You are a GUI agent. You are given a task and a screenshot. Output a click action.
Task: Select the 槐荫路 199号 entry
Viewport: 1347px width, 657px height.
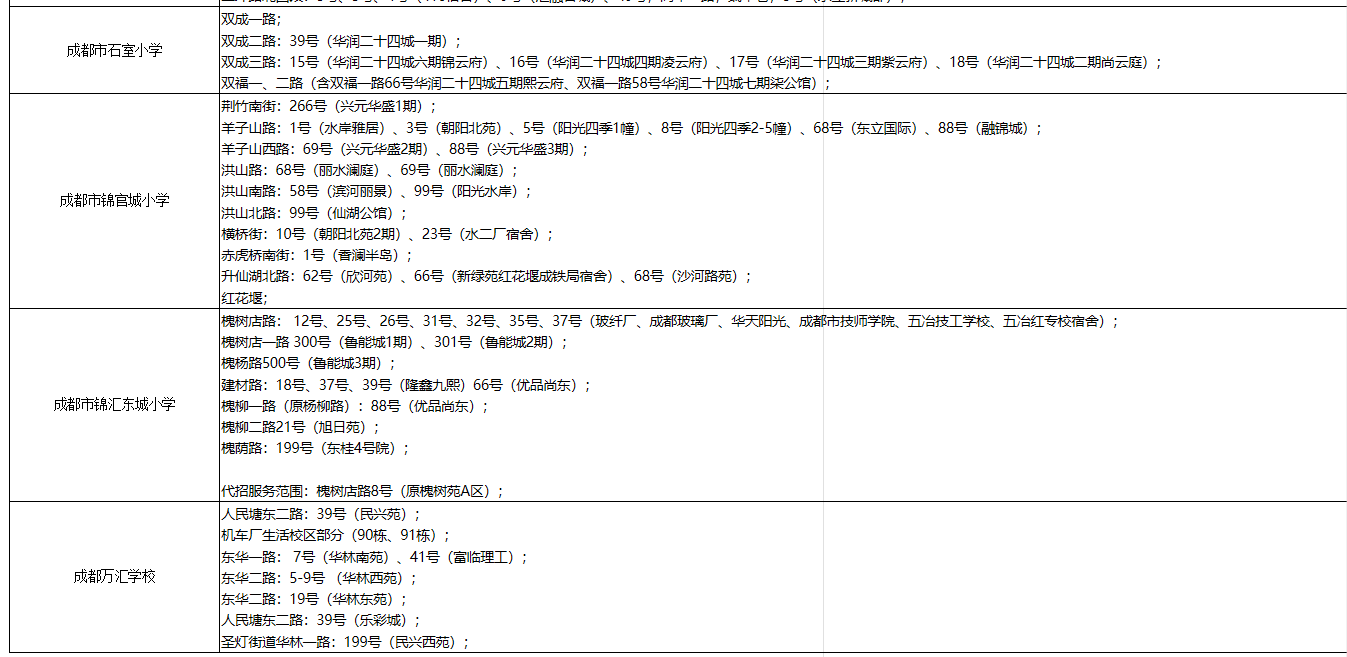point(315,448)
